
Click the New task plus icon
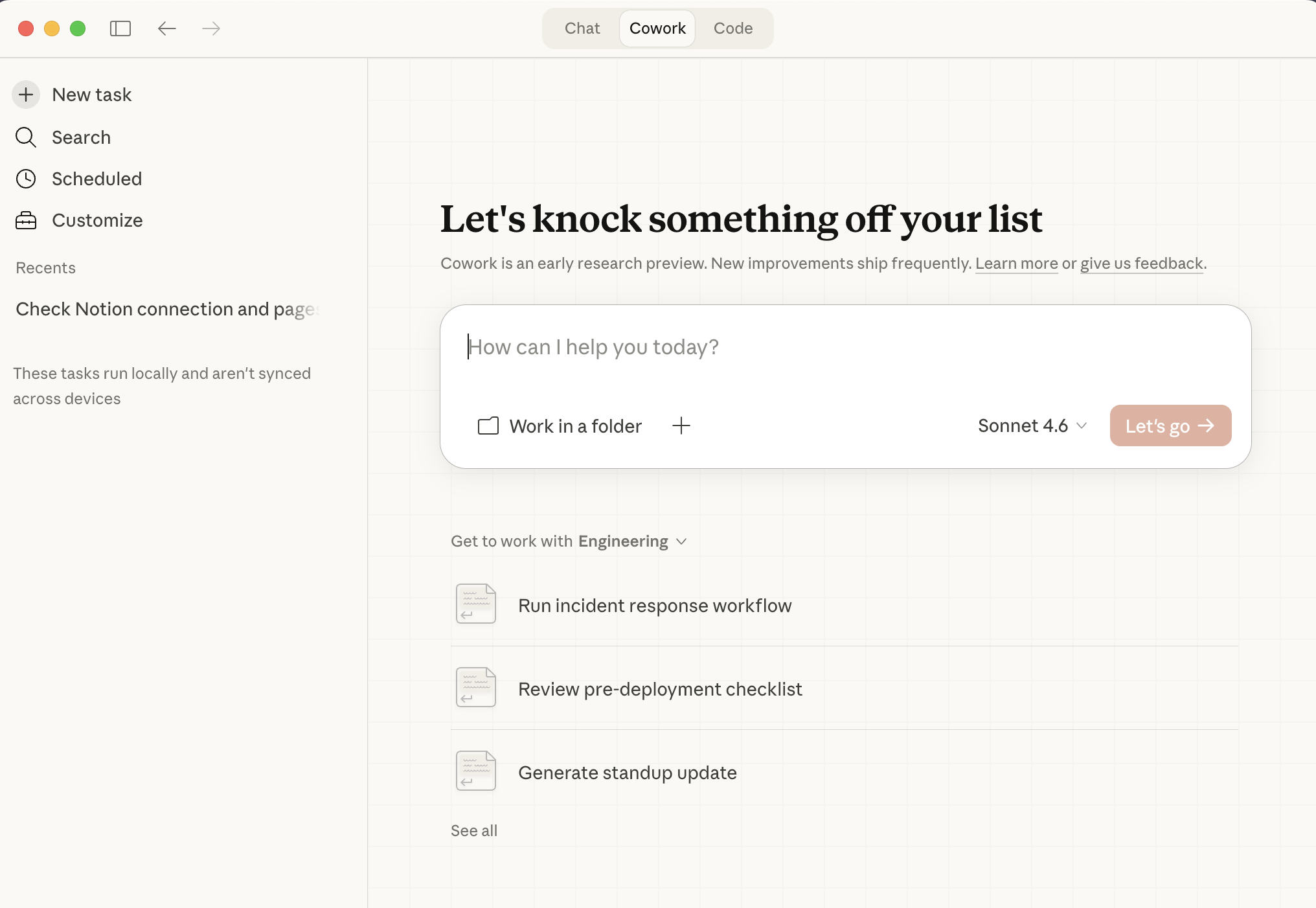pos(26,95)
